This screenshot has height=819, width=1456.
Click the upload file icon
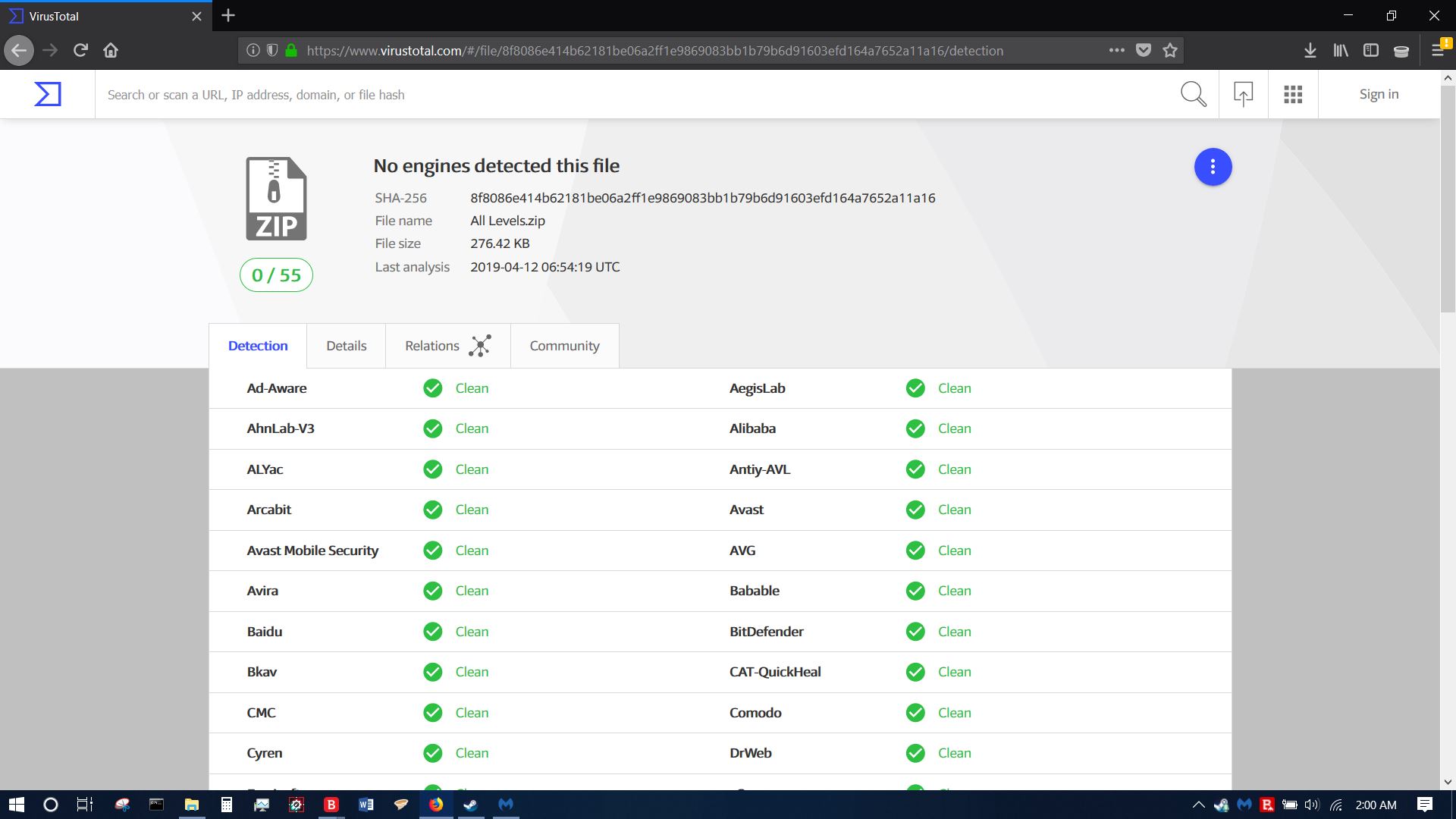point(1243,94)
